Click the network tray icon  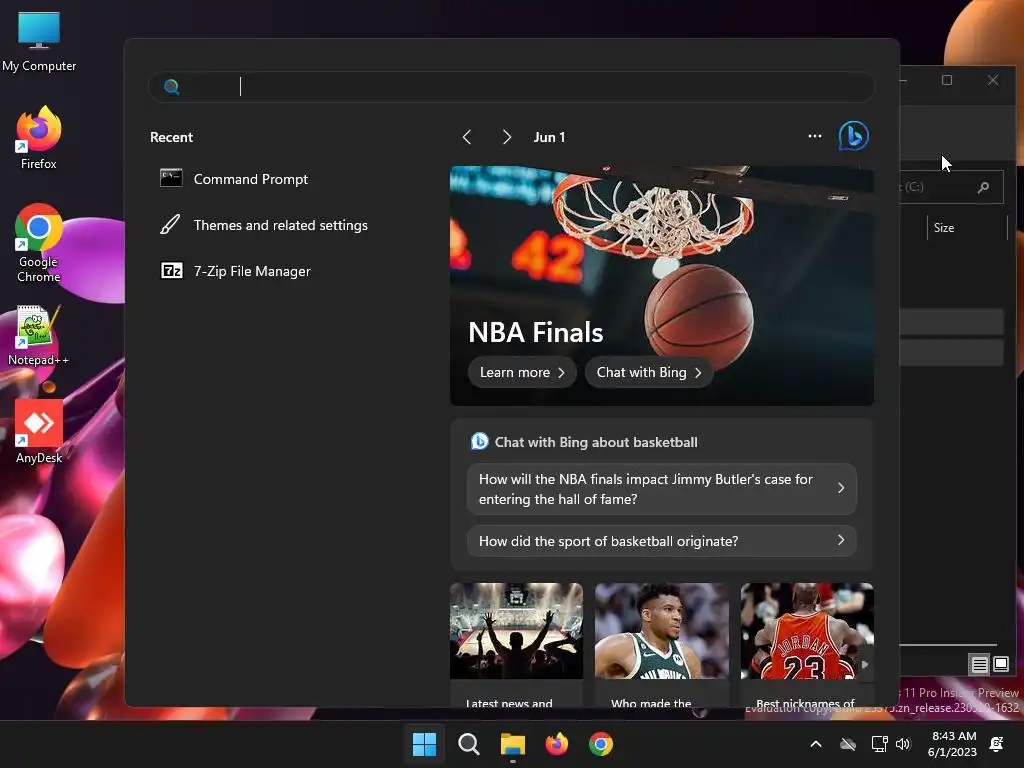coord(879,744)
